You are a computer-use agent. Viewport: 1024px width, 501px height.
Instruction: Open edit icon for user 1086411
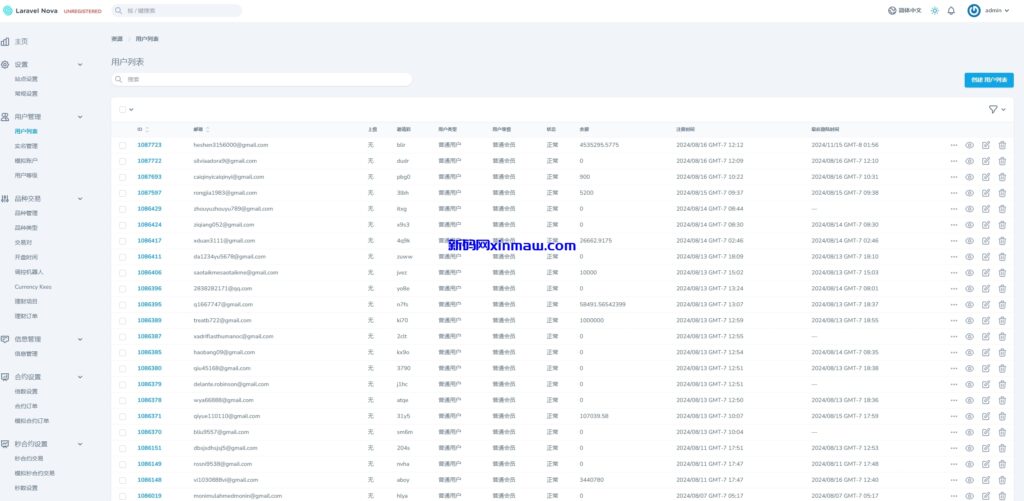pyautogui.click(x=986, y=257)
